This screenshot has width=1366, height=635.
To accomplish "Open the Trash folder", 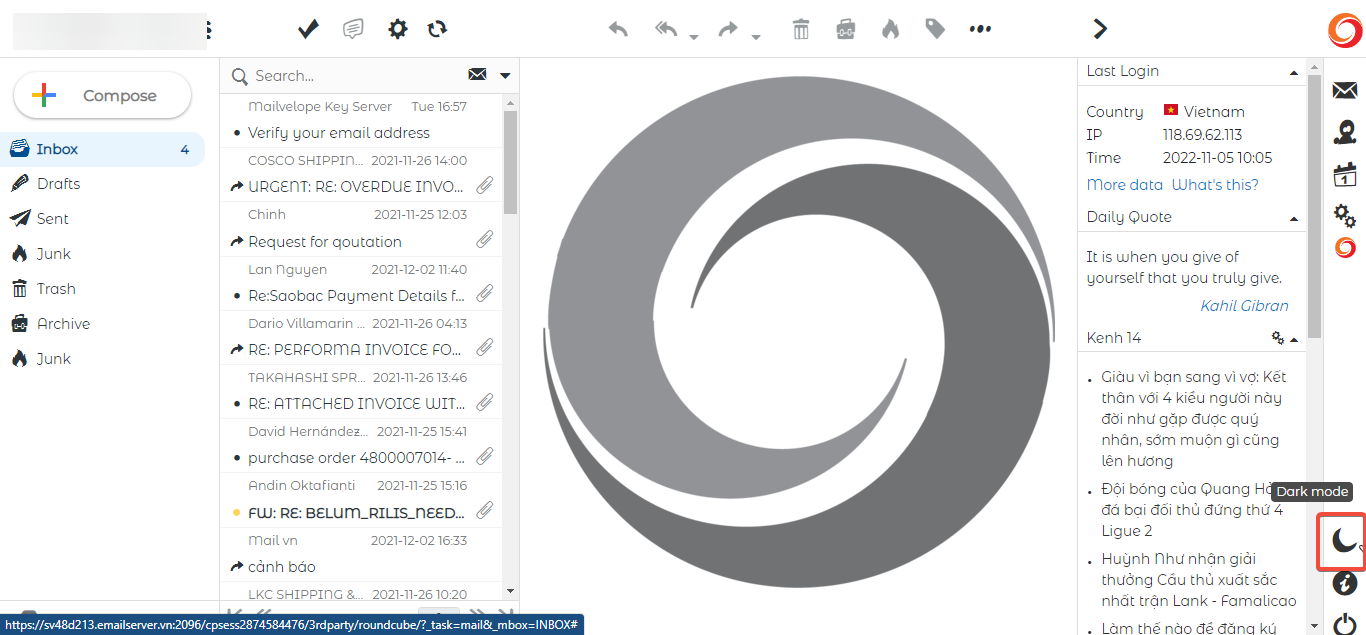I will pyautogui.click(x=102, y=289).
